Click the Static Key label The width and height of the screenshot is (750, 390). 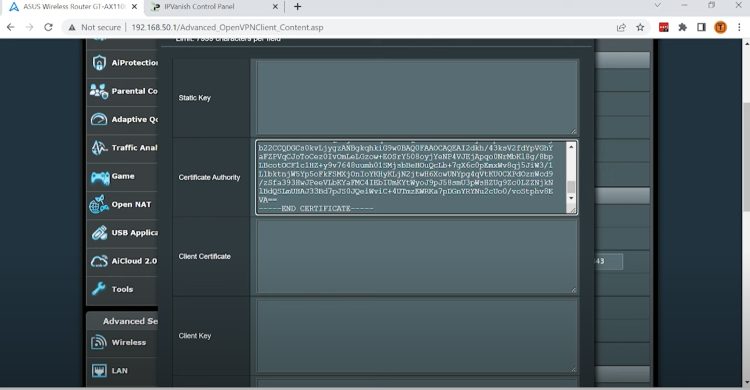point(195,98)
